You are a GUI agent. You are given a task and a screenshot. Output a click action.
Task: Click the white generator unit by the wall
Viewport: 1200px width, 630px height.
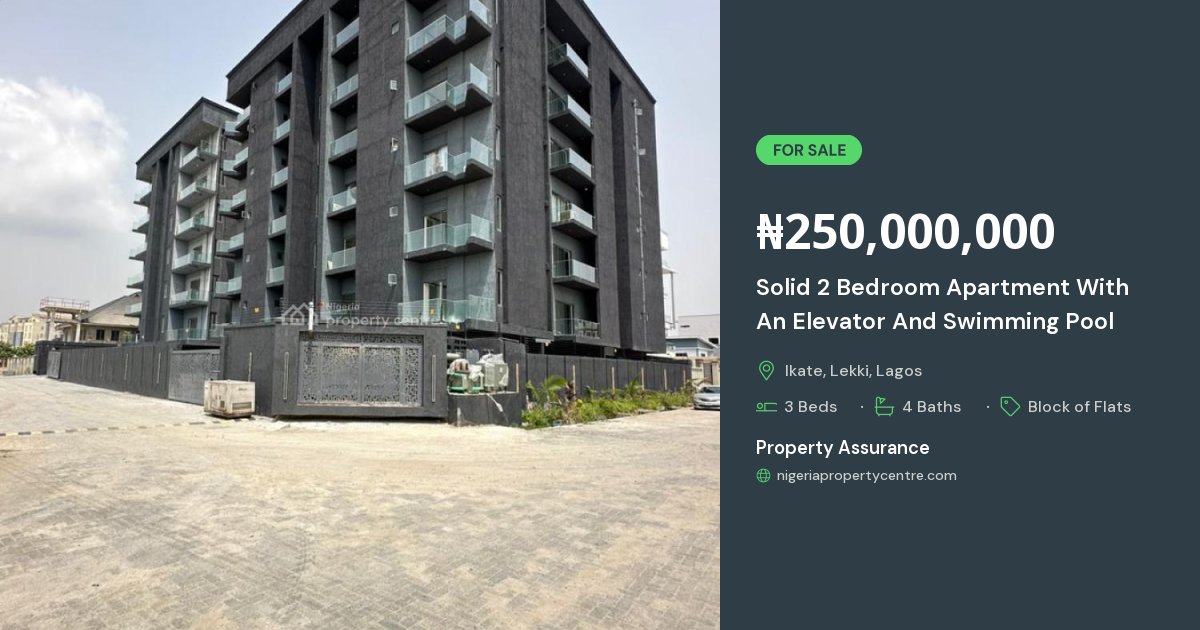click(x=229, y=397)
